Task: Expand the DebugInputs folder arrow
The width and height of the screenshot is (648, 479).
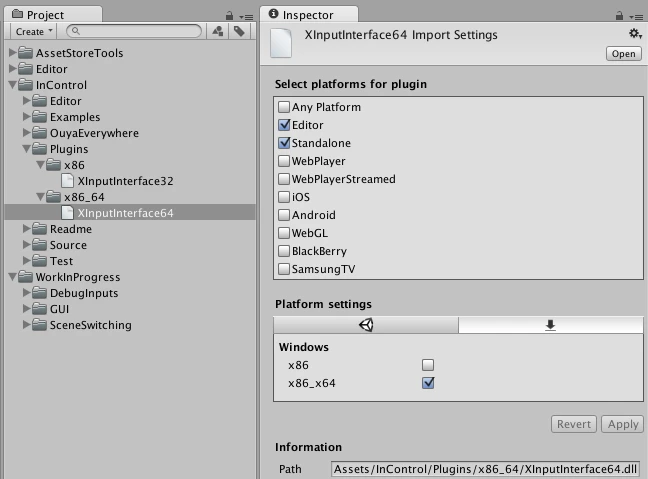Action: pos(26,293)
